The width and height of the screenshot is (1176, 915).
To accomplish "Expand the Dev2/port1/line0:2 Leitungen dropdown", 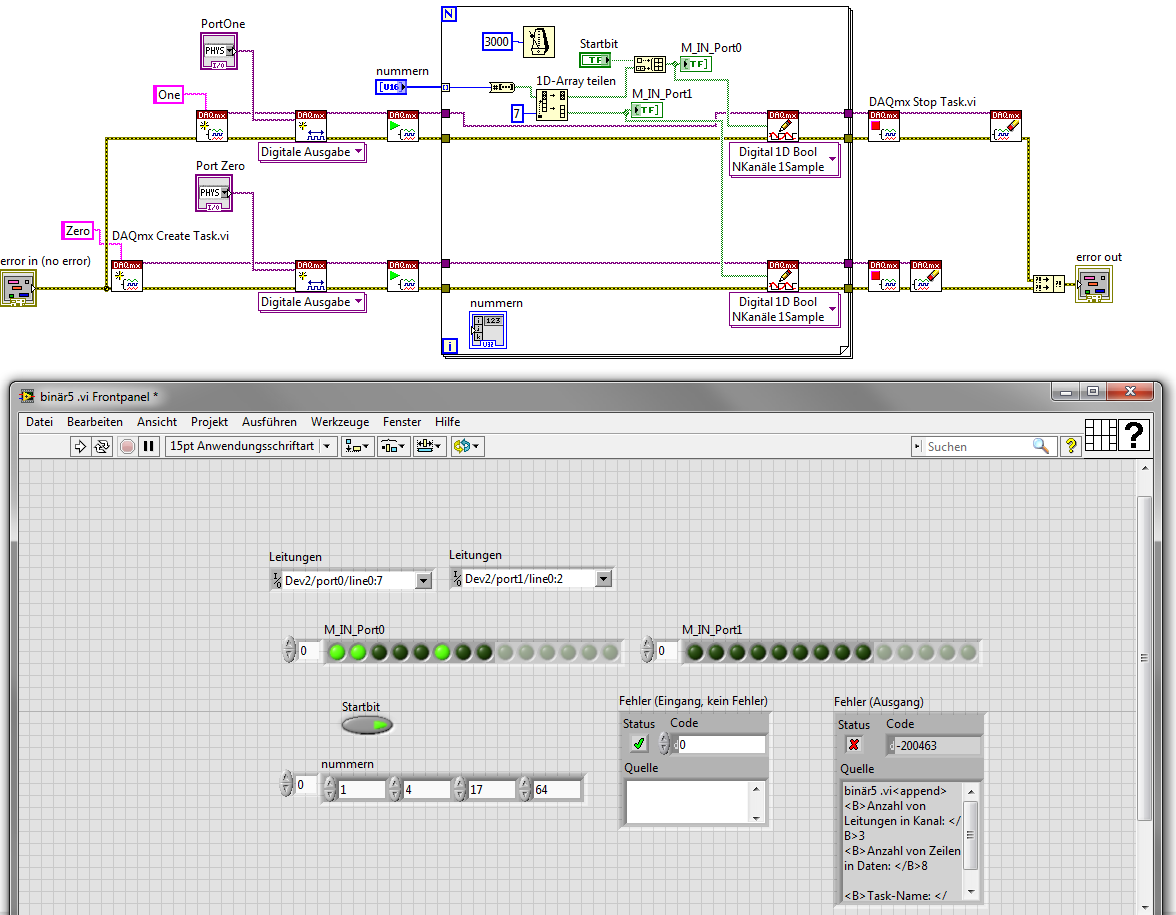I will coord(604,579).
